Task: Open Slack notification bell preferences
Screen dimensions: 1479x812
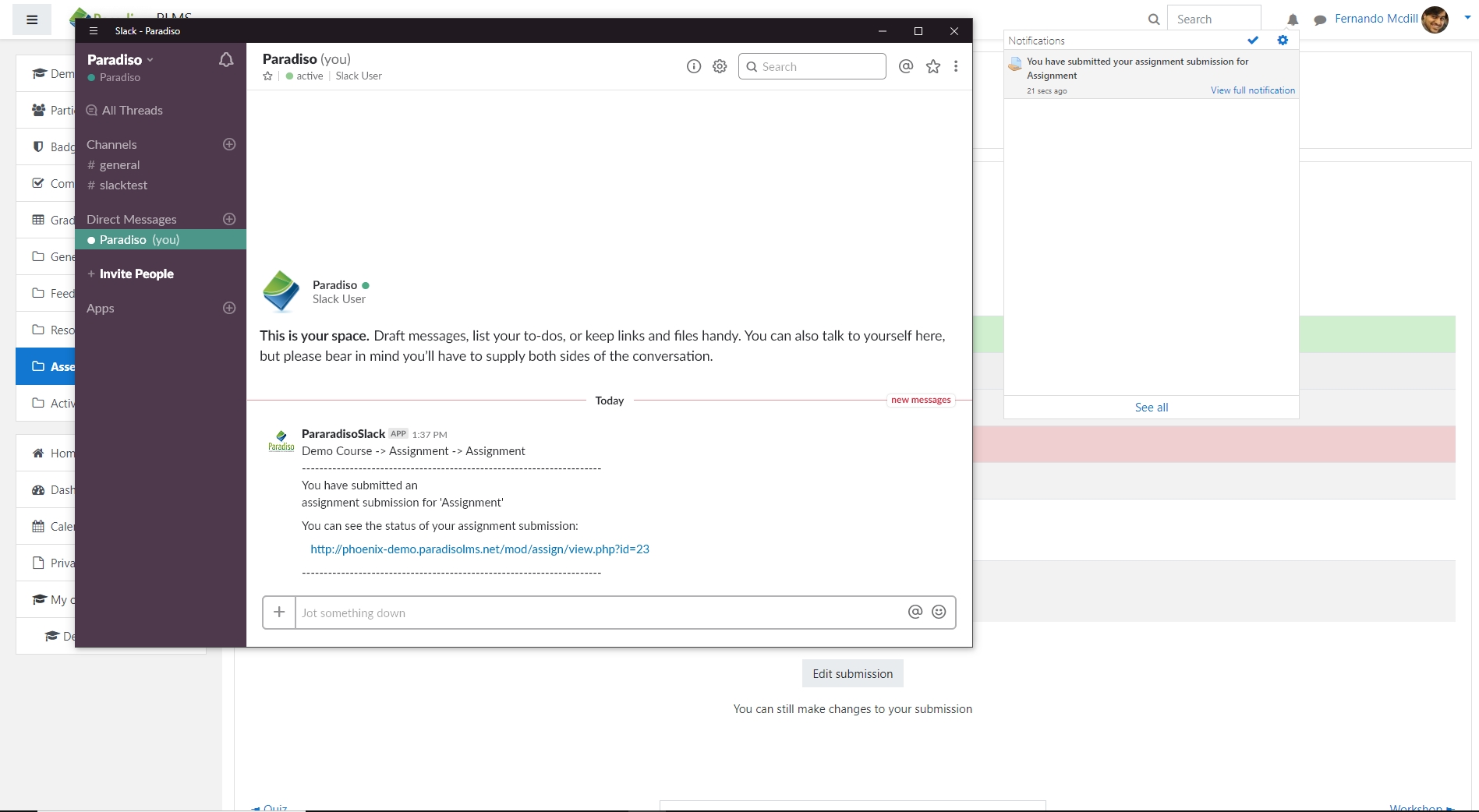Action: point(226,60)
